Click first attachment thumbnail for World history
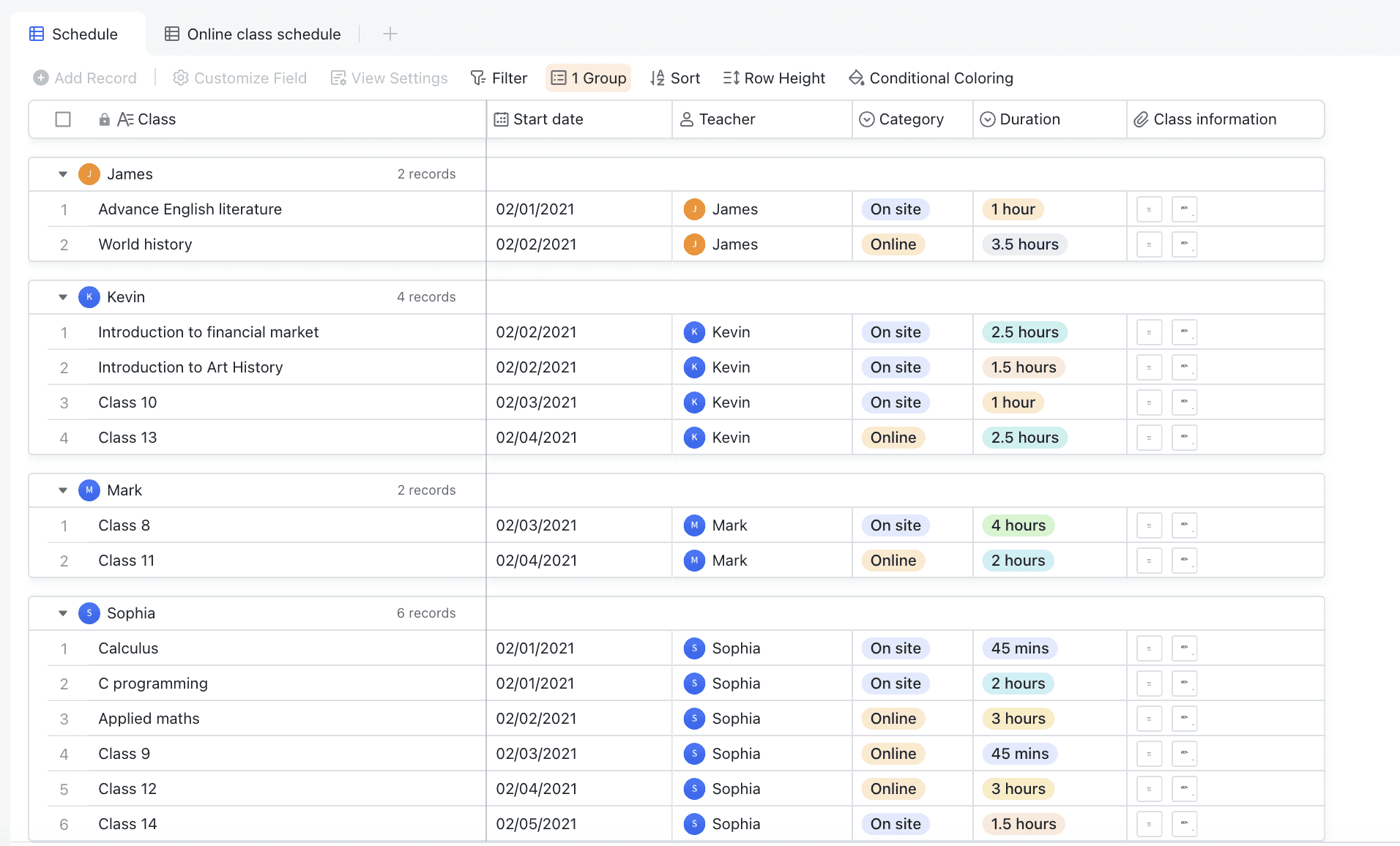The image size is (1400, 846). click(1150, 244)
